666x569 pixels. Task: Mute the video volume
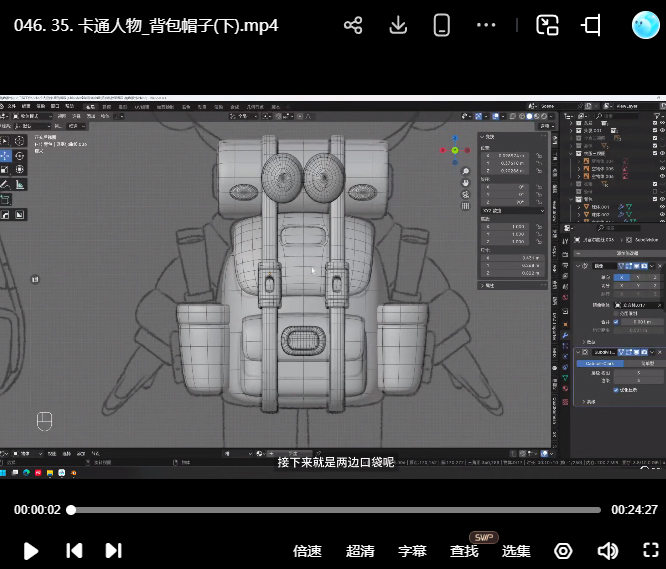tap(607, 551)
